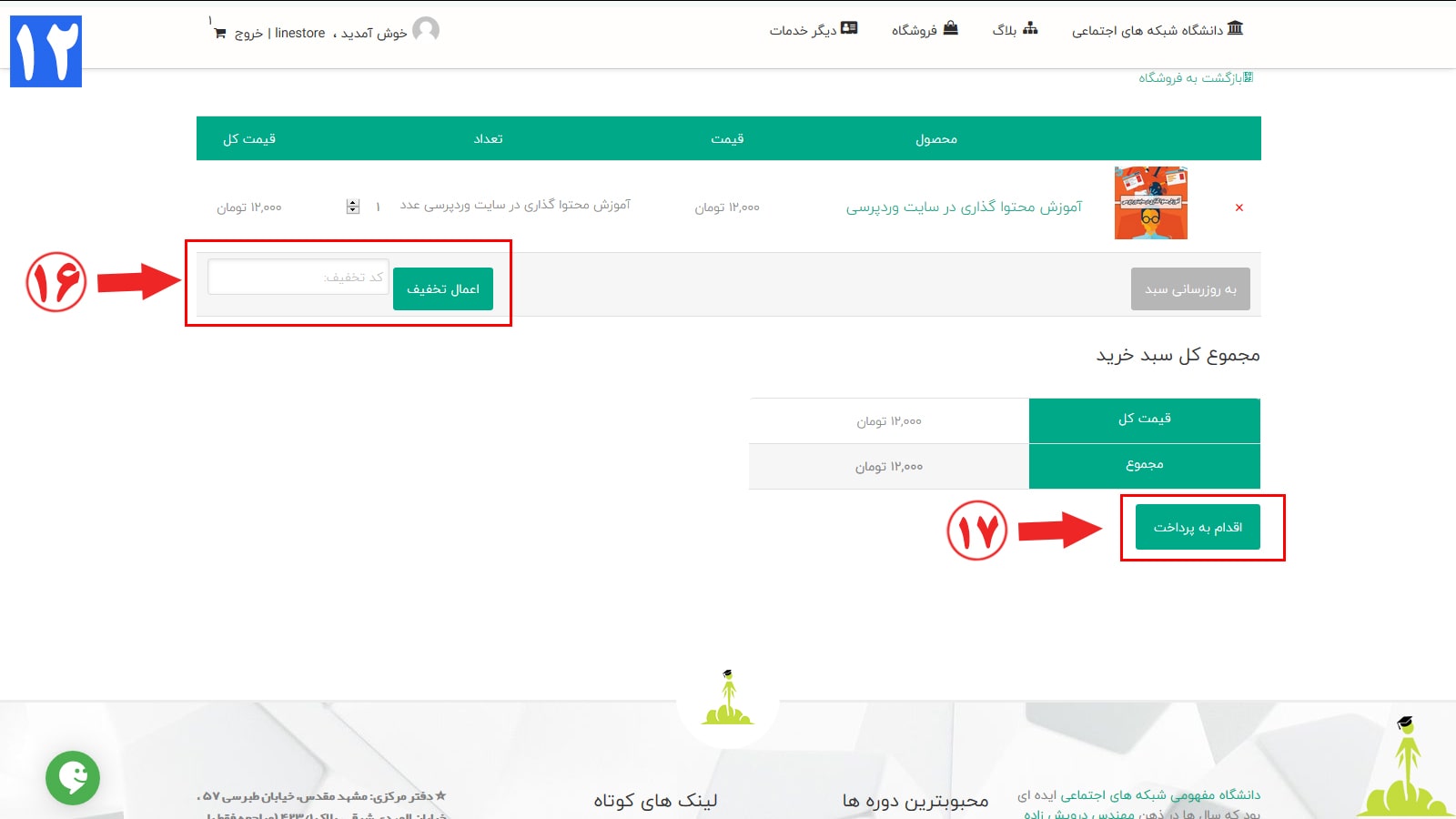Click the دانشگاه مفهومی شبکه های اجتماعی footer link

[x=1160, y=795]
